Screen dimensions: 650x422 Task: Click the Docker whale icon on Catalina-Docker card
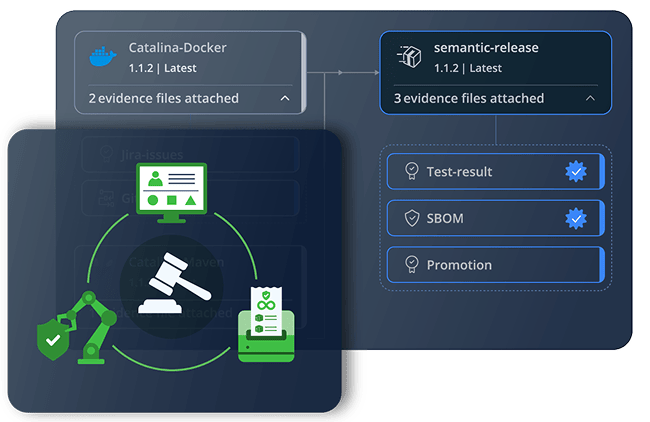point(103,56)
